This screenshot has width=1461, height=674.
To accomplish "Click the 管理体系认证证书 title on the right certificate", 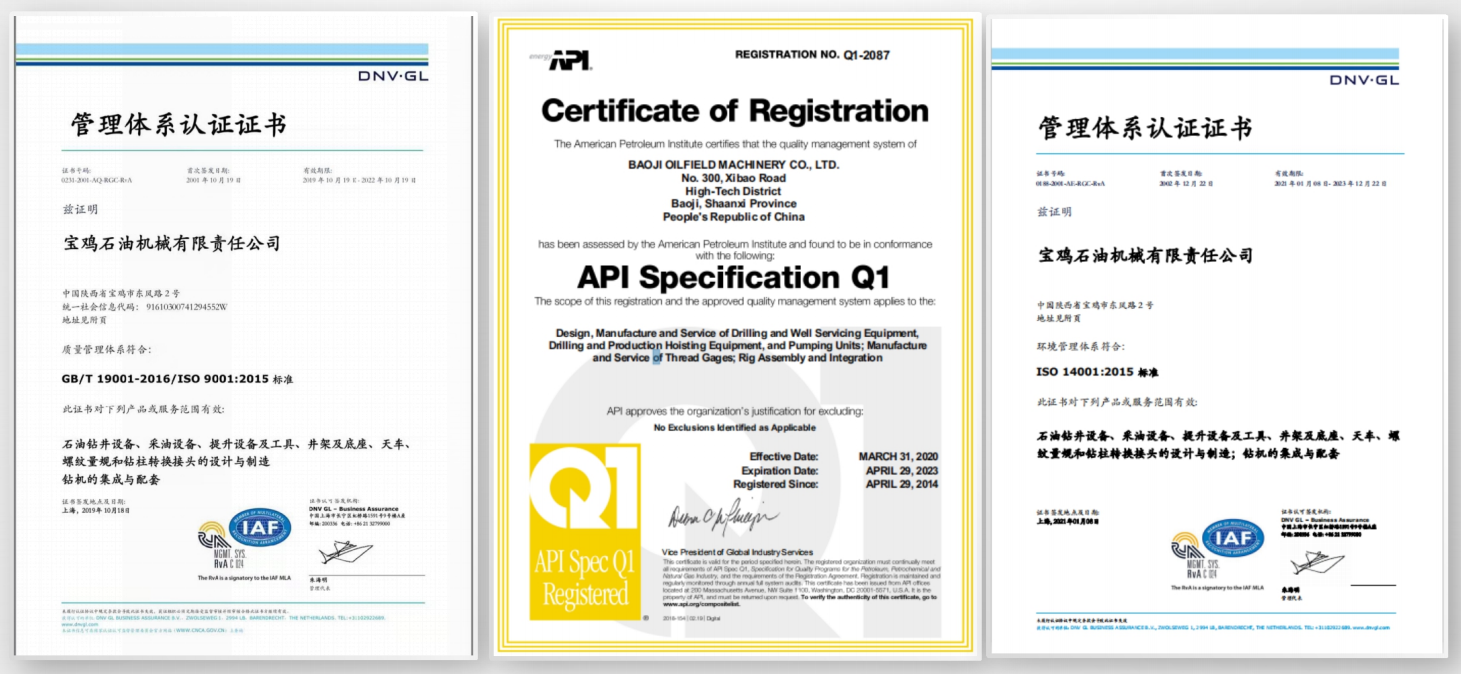I will tap(1144, 128).
